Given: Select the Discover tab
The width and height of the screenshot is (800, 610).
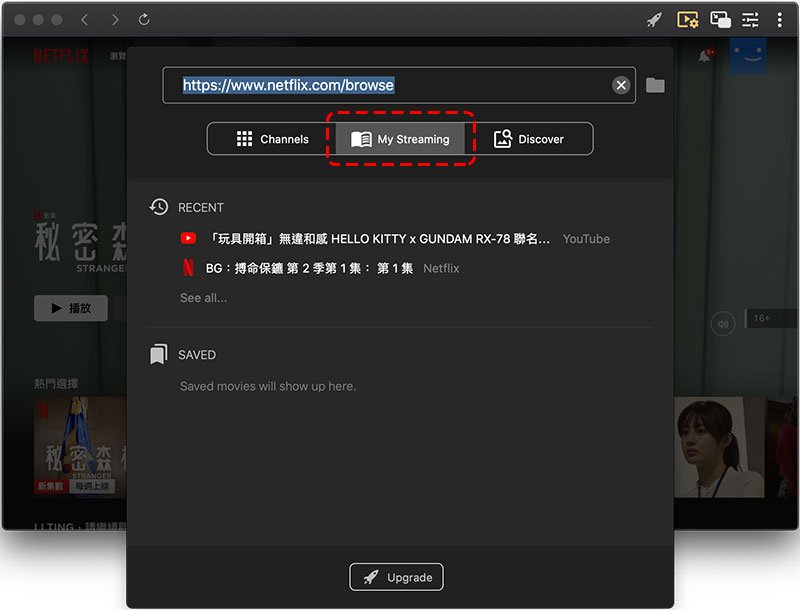Looking at the screenshot, I should [x=536, y=138].
